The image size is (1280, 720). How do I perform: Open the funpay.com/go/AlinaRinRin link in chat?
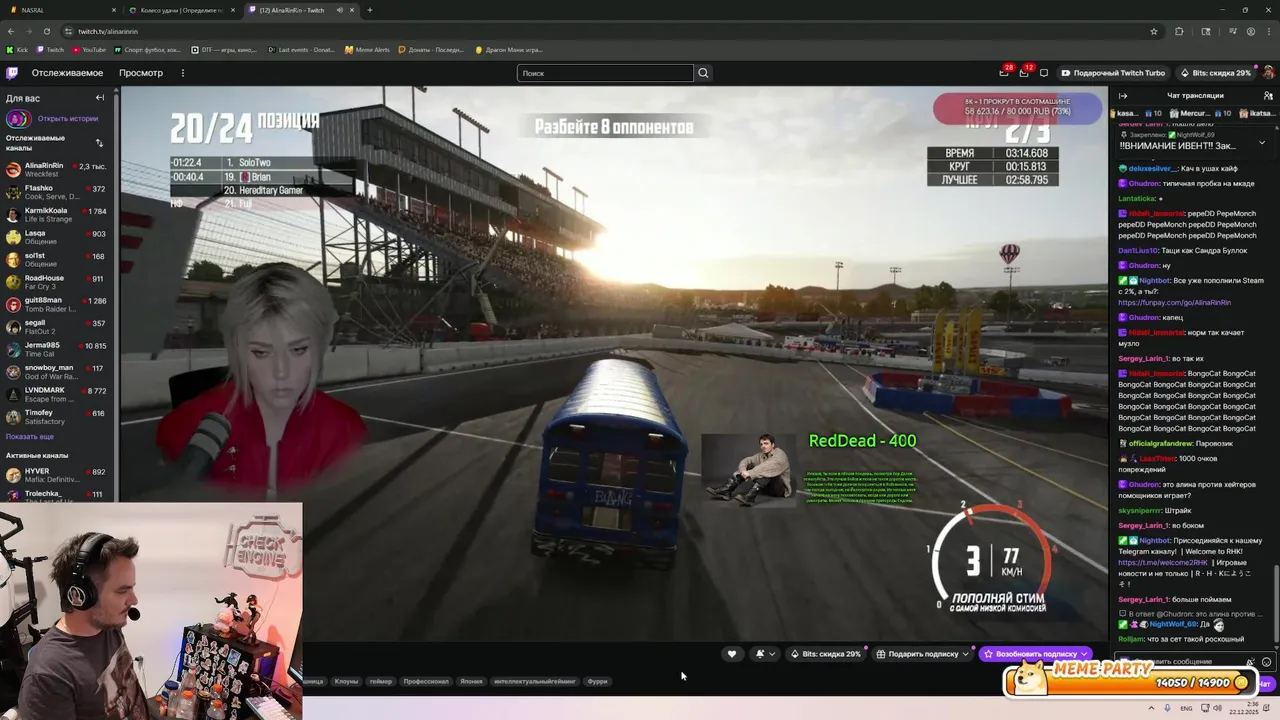1174,302
